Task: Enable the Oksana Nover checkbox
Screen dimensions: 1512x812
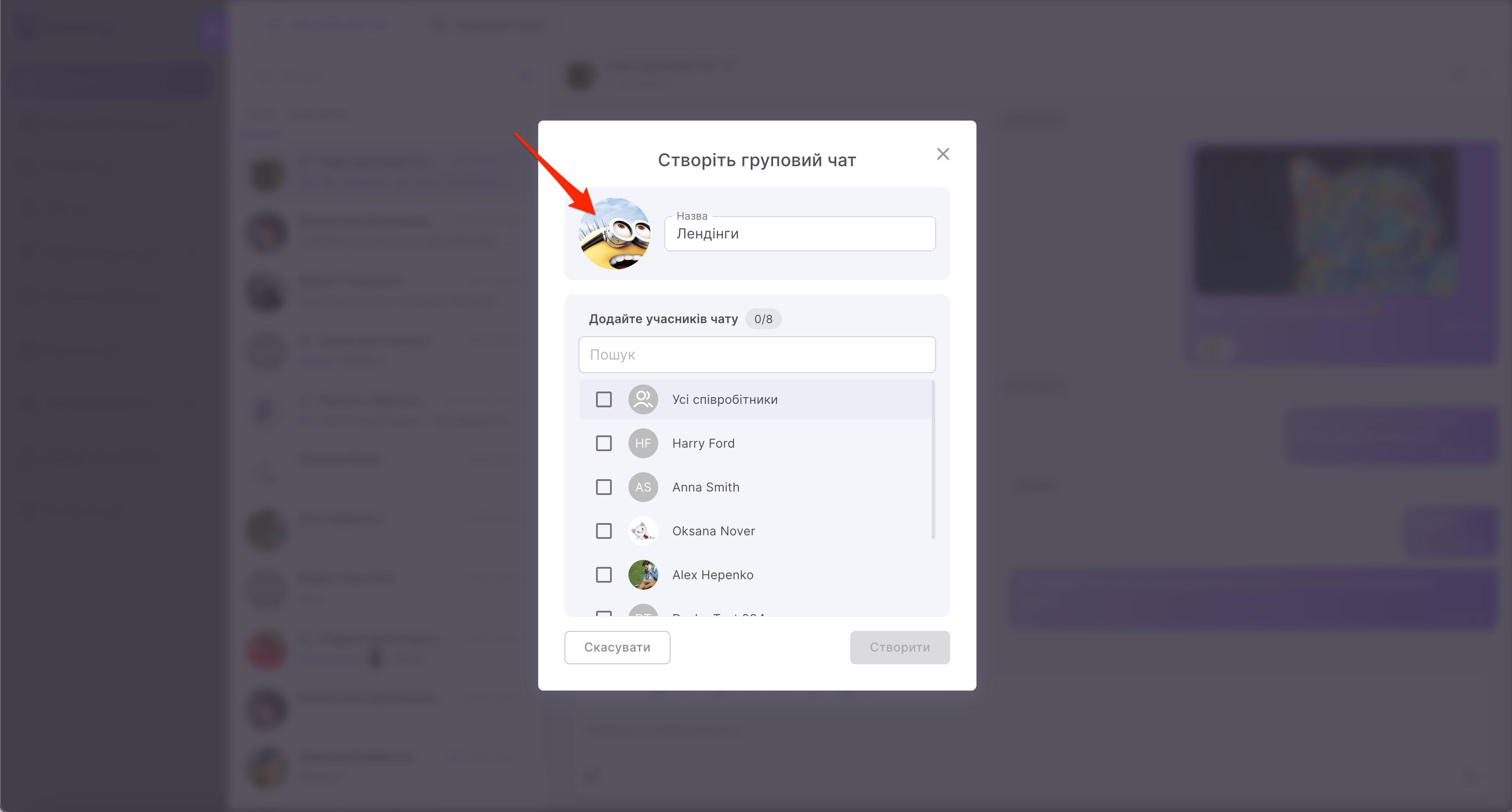Action: point(603,531)
